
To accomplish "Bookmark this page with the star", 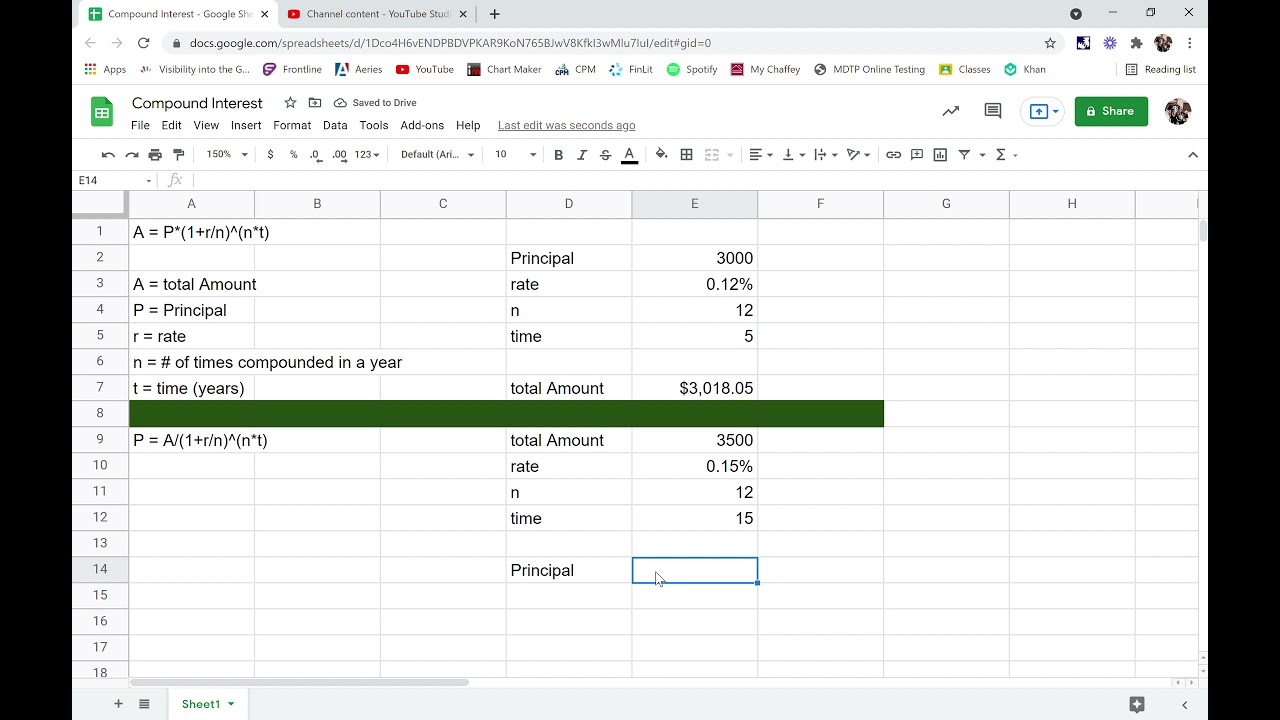I will (x=1050, y=43).
